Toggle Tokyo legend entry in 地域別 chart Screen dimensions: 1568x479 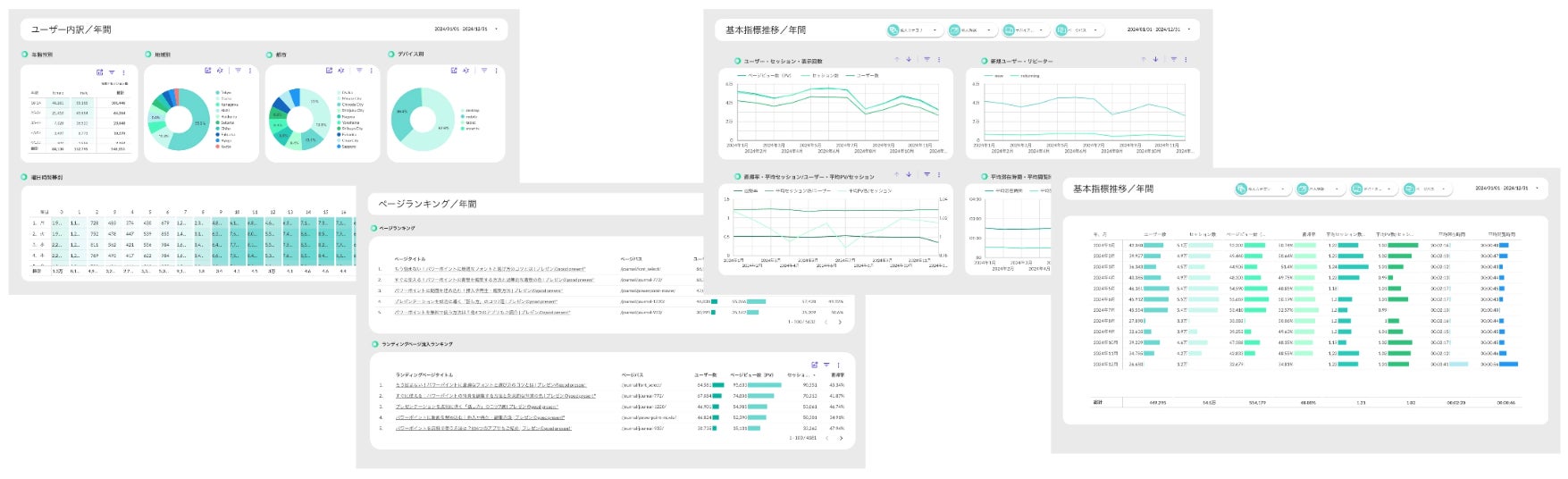coord(223,92)
